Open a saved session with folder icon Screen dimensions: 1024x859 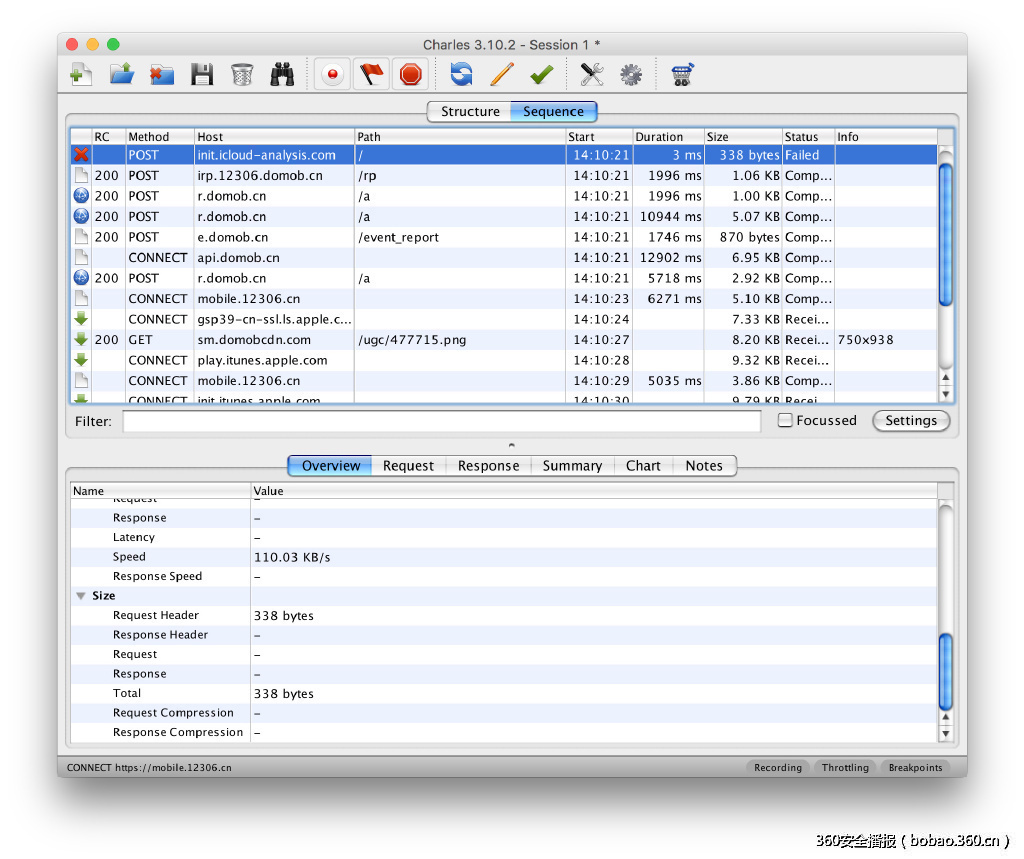pyautogui.click(x=121, y=74)
